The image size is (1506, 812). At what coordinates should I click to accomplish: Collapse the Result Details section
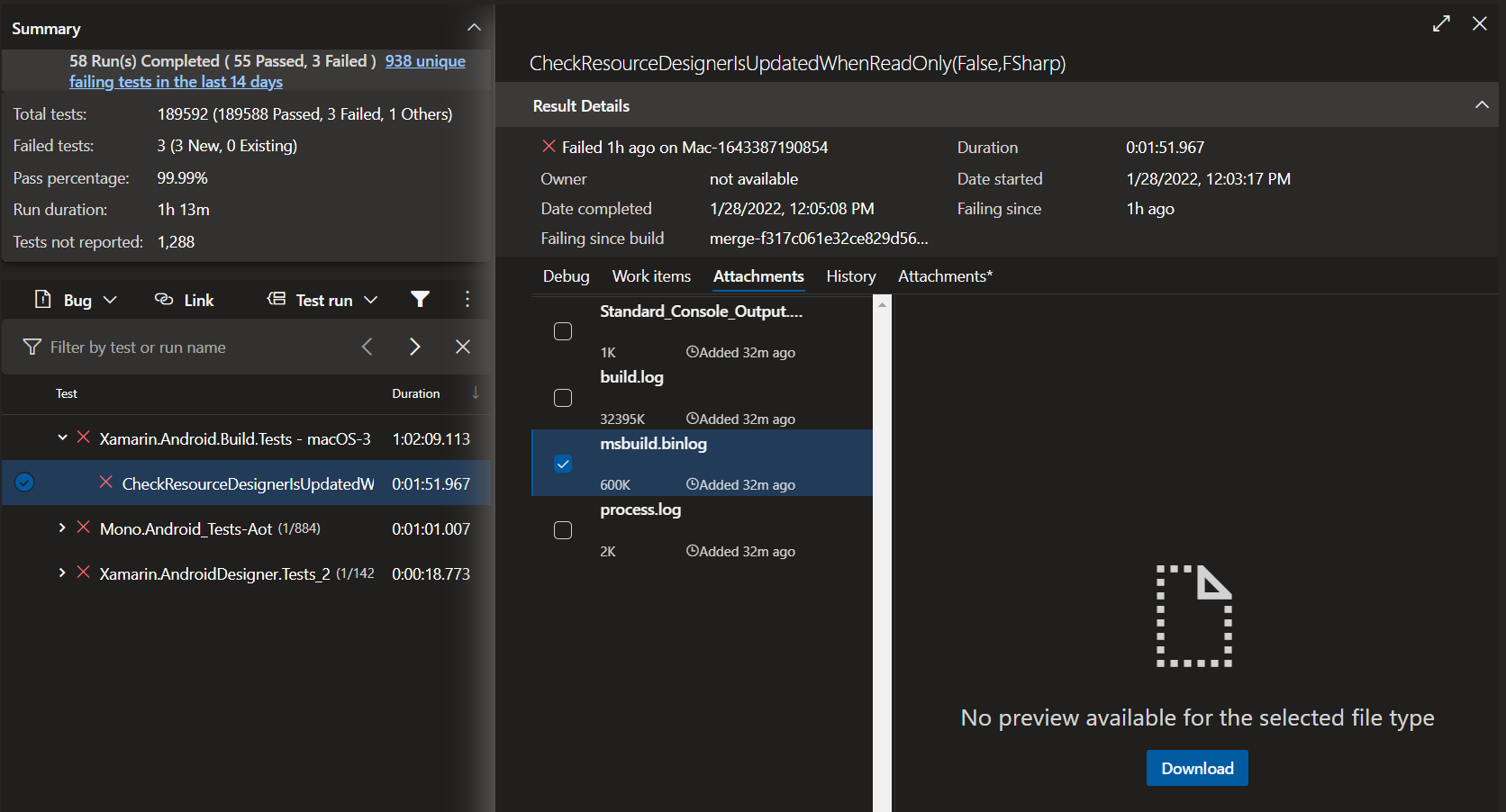1482,105
